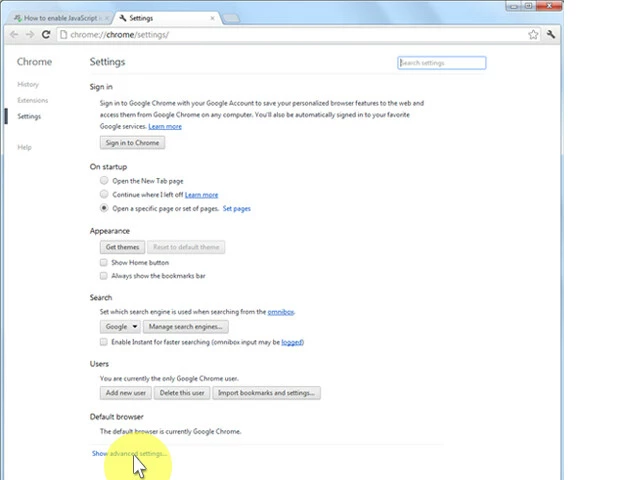
Task: Open History in the left sidebar
Action: (x=28, y=84)
